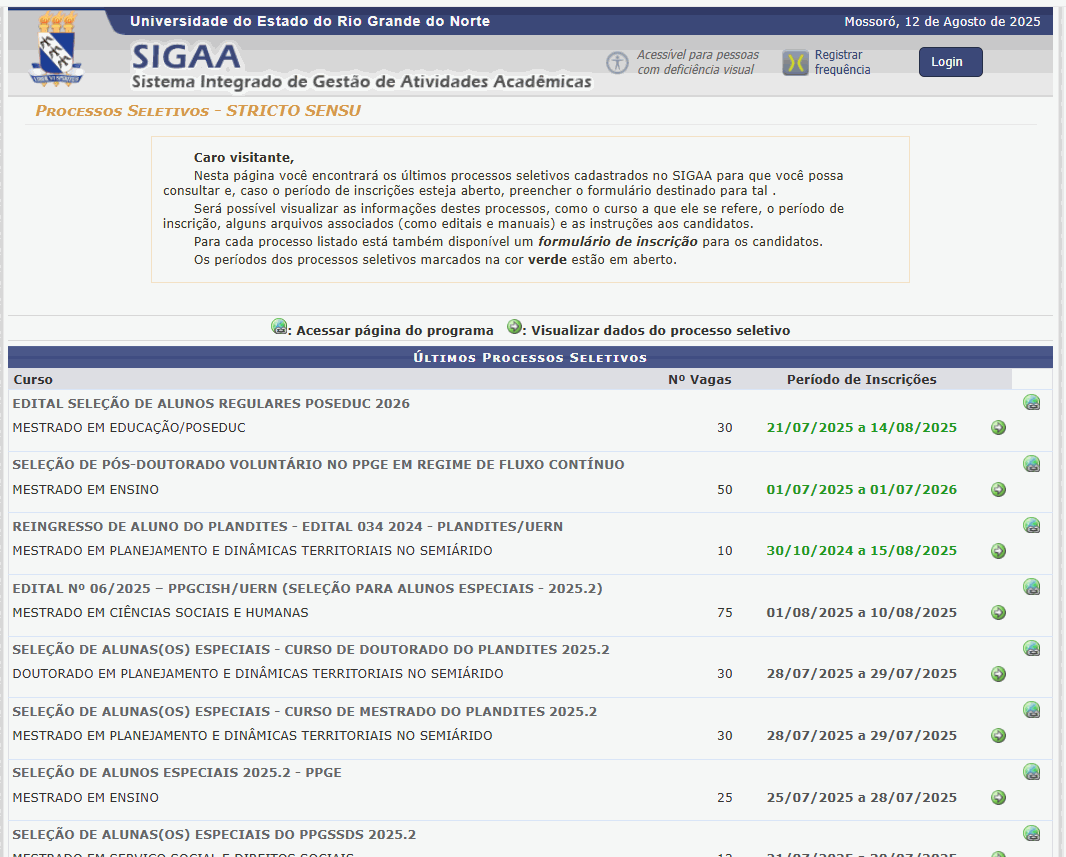
Task: Select the Edital Seleção de Alunos Regulares POSEDUC 2026 title
Action: [x=211, y=404]
